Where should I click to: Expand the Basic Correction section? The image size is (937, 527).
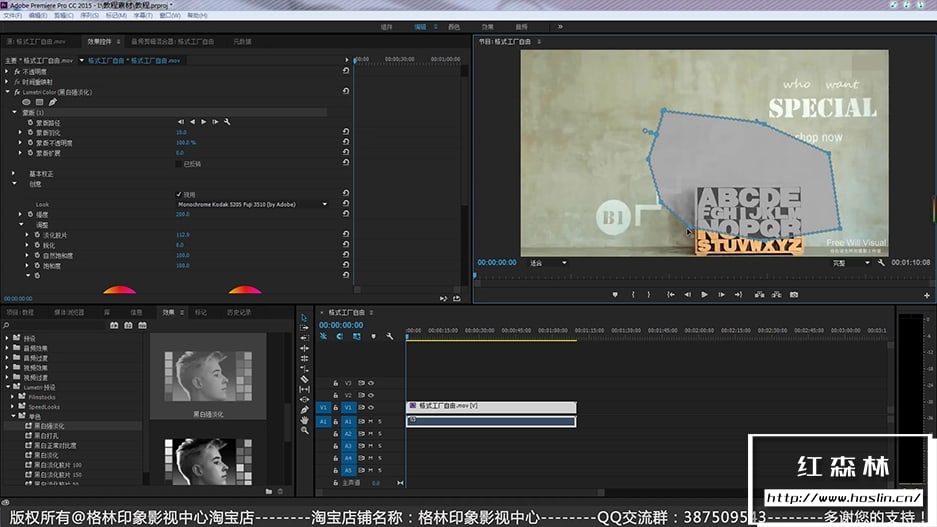coord(14,174)
